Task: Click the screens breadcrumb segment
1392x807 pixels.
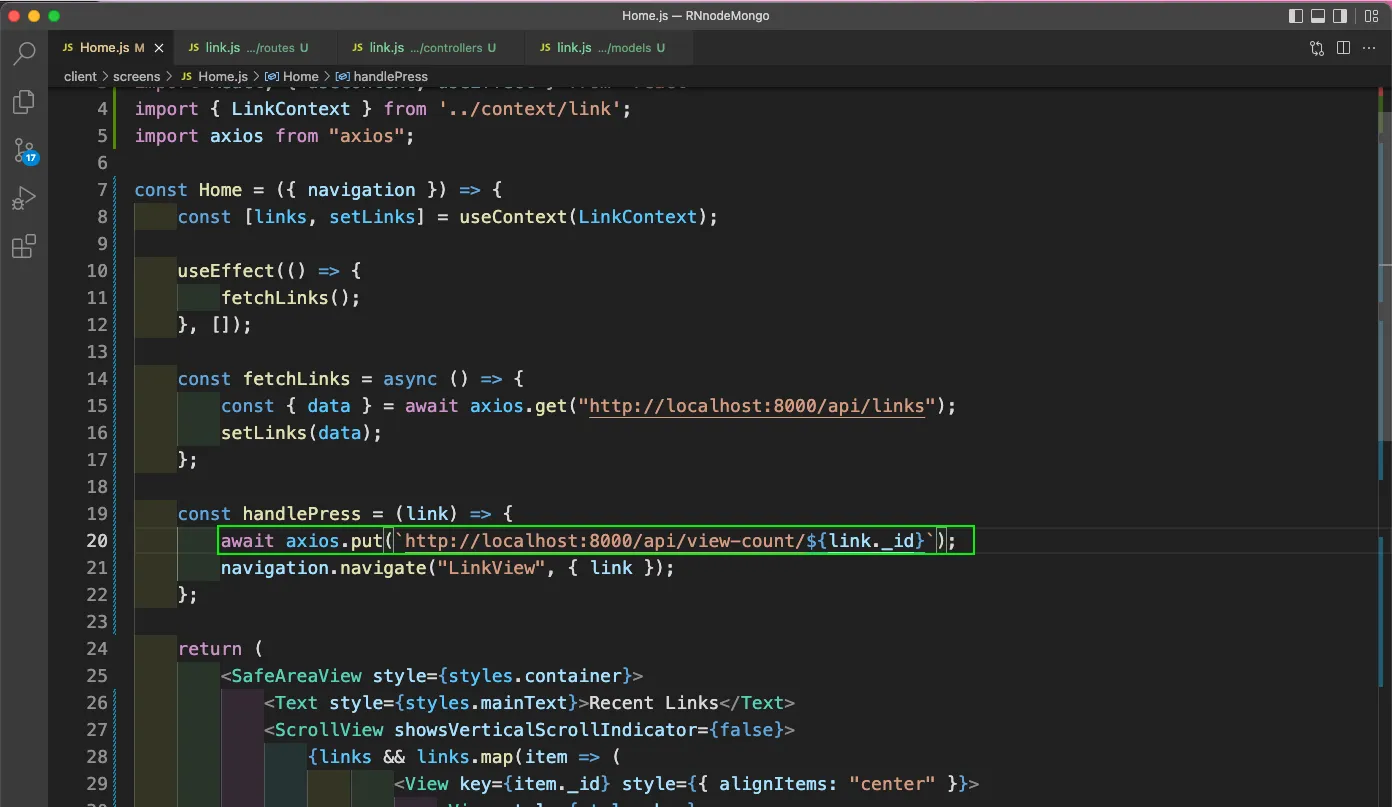Action: (136, 76)
